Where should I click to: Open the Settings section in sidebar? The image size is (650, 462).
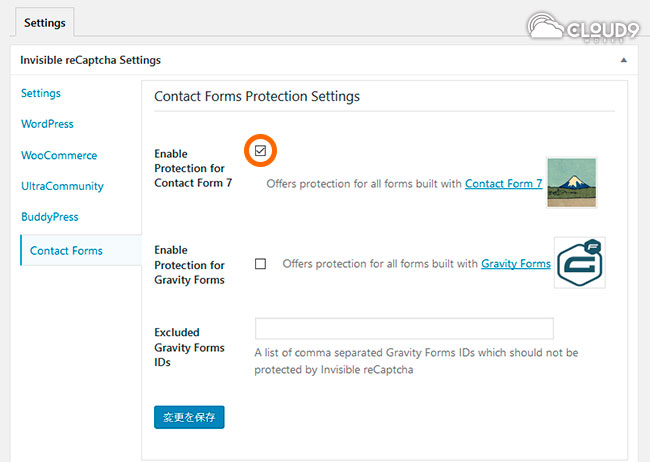[41, 93]
